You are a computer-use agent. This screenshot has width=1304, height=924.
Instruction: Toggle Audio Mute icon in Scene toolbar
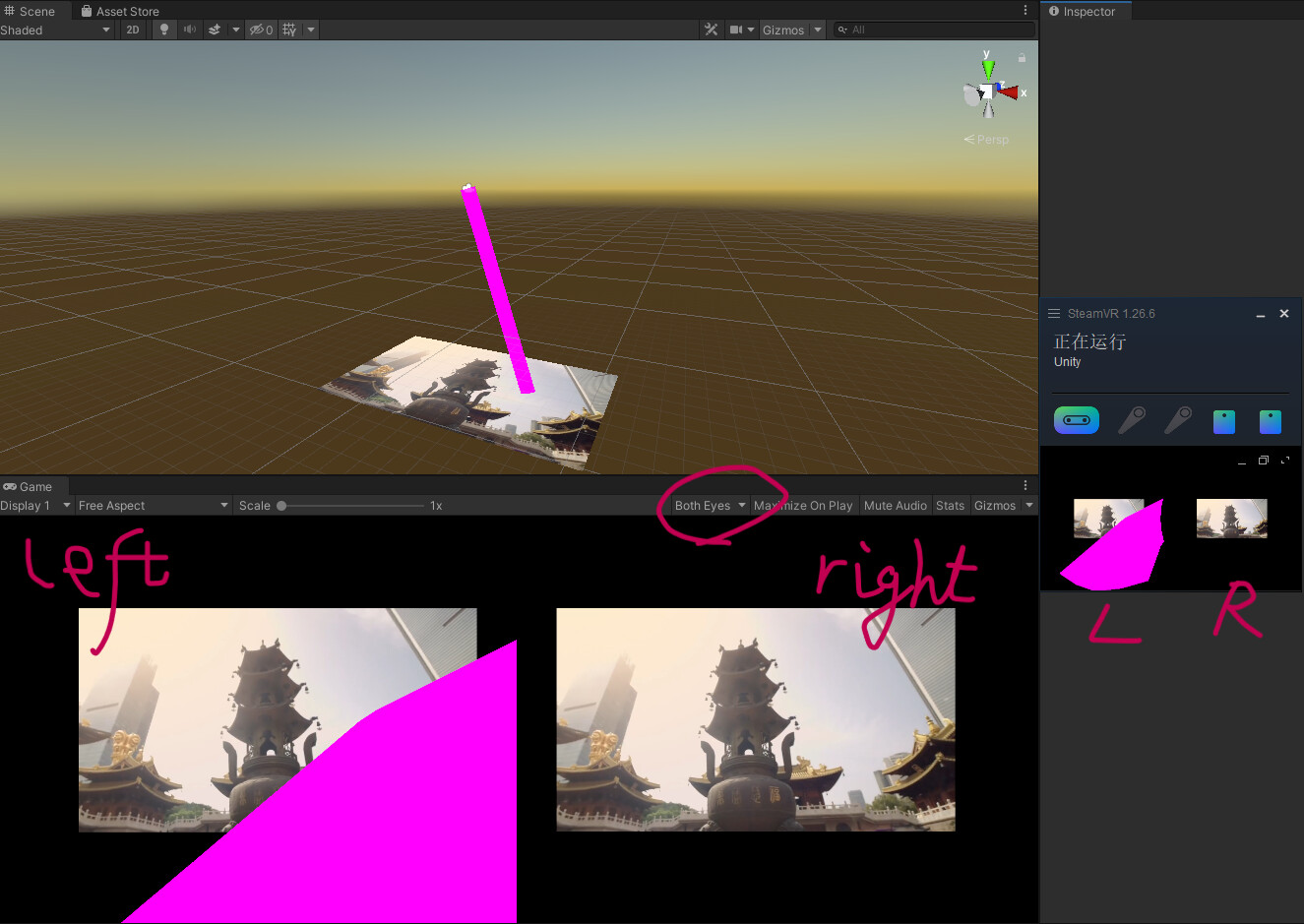coord(189,30)
